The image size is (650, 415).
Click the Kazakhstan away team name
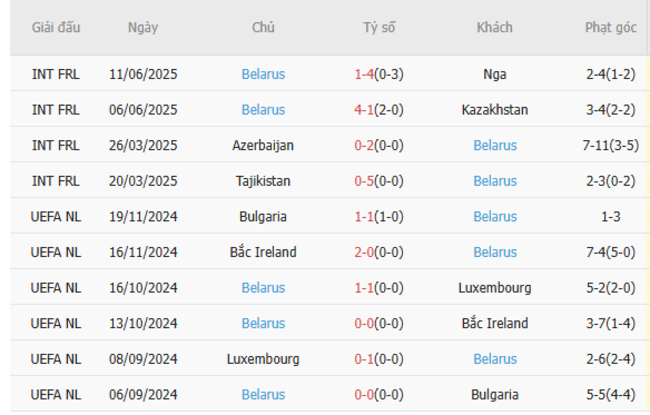(495, 110)
